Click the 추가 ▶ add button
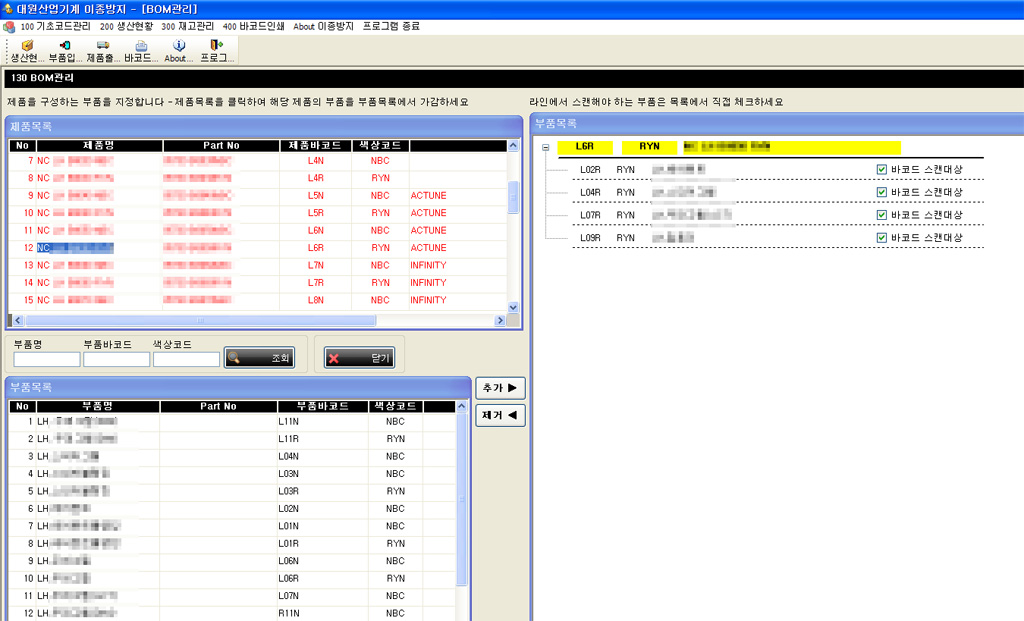 pyautogui.click(x=500, y=387)
